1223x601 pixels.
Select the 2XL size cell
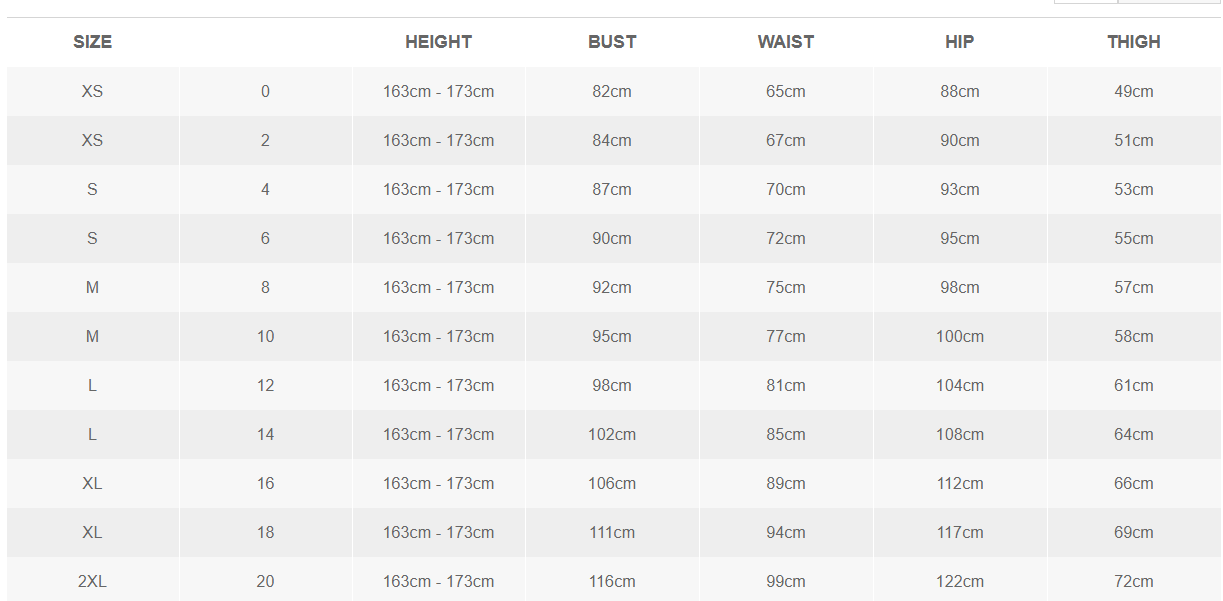pos(92,581)
